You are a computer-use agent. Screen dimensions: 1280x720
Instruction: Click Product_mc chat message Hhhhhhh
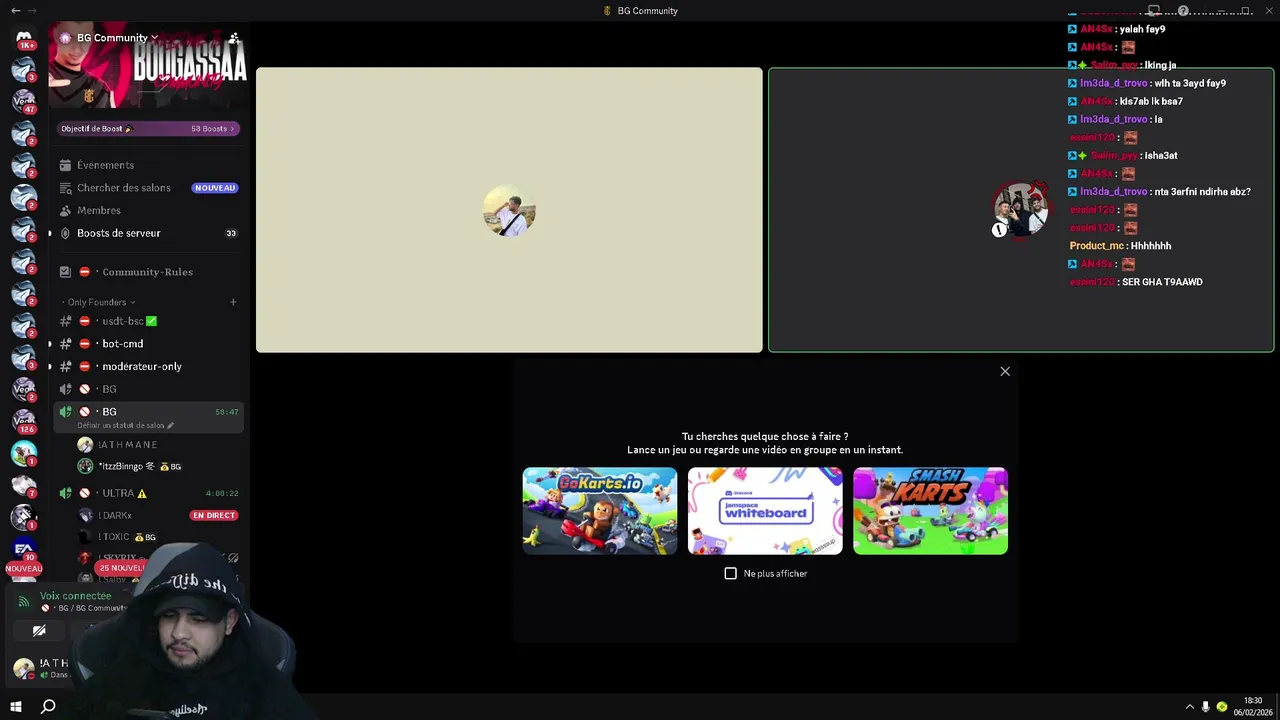click(1120, 246)
